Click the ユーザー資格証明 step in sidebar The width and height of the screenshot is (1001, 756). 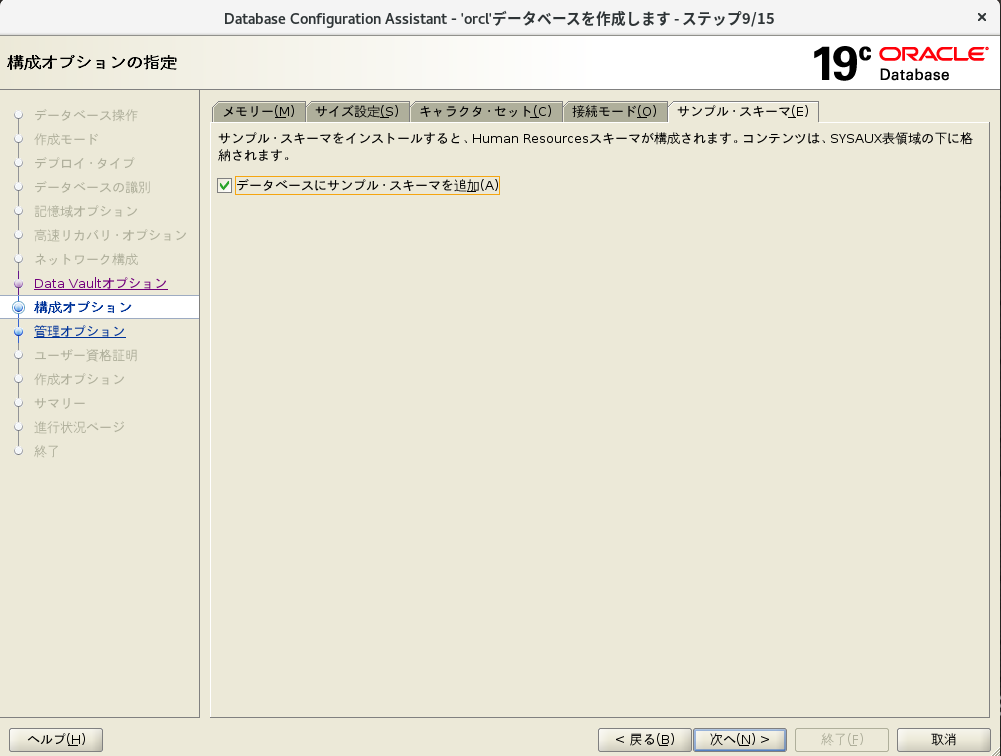[86, 355]
